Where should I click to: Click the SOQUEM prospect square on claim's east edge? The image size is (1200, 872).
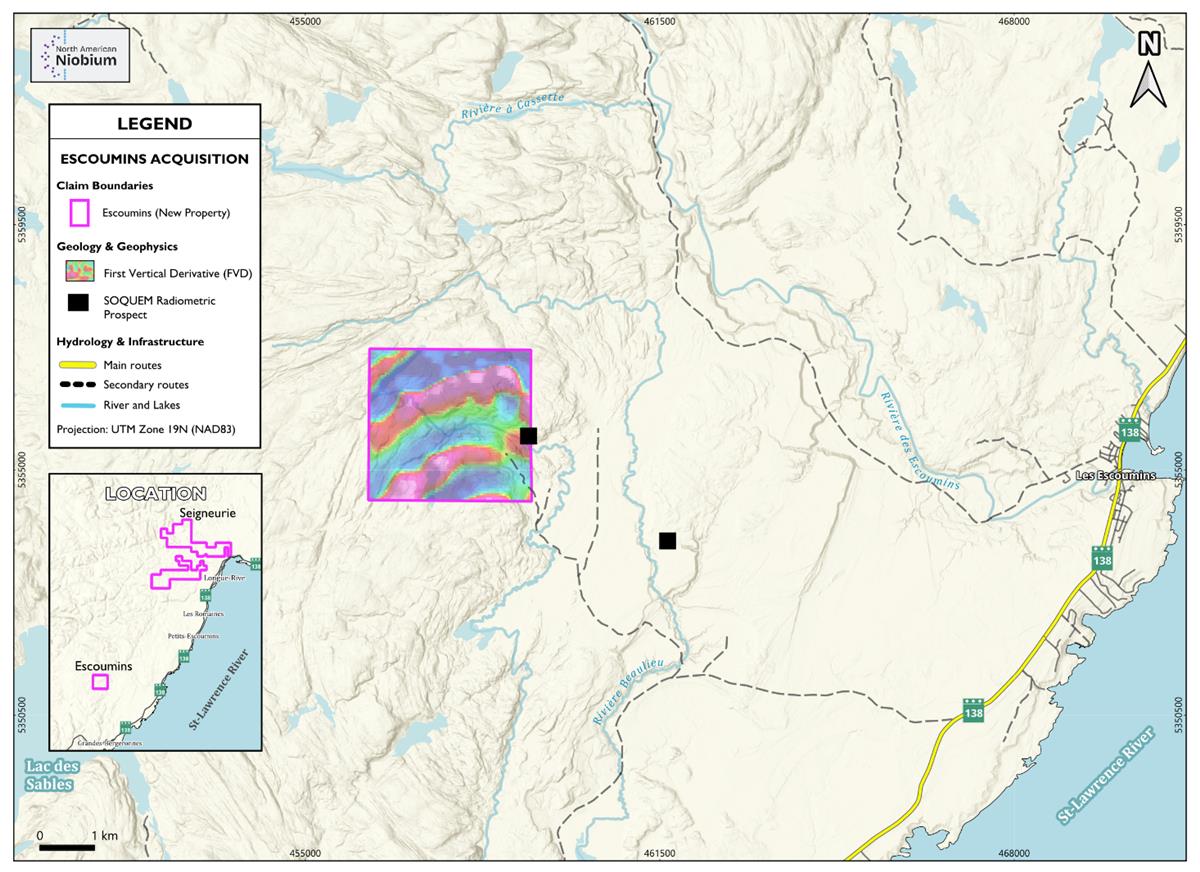(528, 435)
